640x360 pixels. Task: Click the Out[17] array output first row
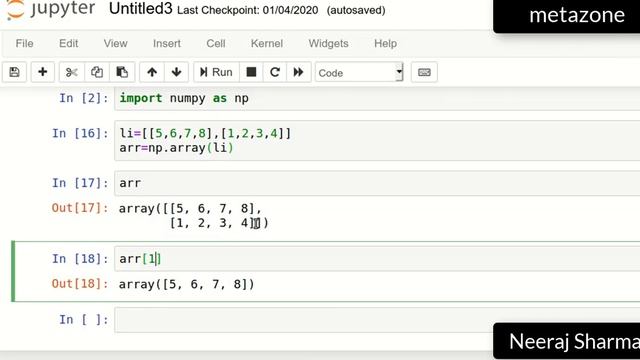190,209
